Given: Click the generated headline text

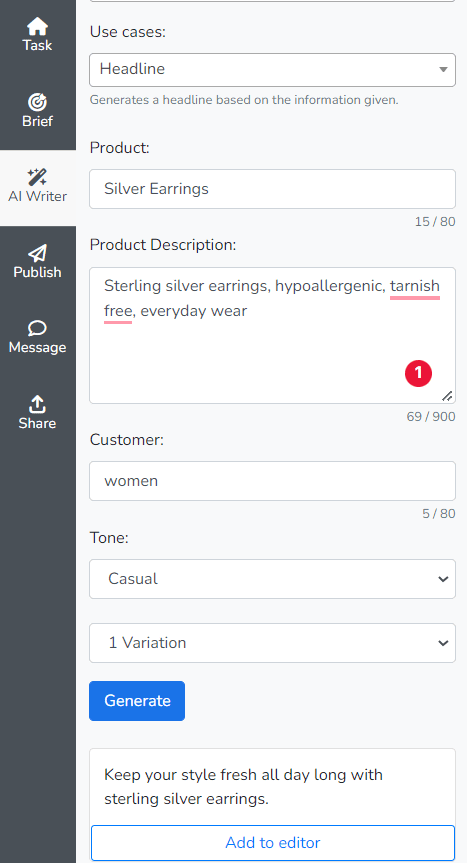Looking at the screenshot, I should (243, 786).
